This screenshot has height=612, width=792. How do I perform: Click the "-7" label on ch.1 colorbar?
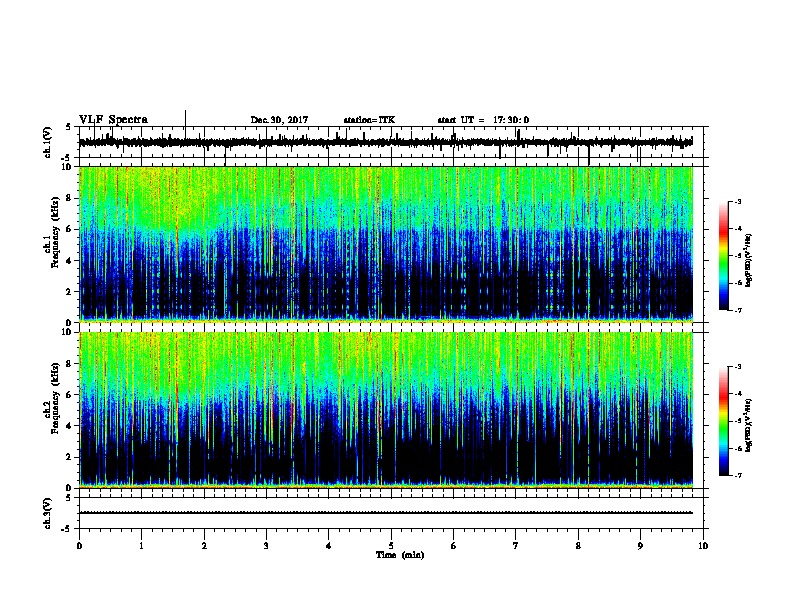738,310
